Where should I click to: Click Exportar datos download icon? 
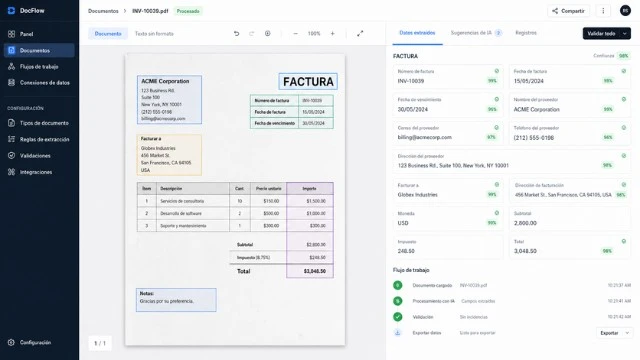click(398, 333)
